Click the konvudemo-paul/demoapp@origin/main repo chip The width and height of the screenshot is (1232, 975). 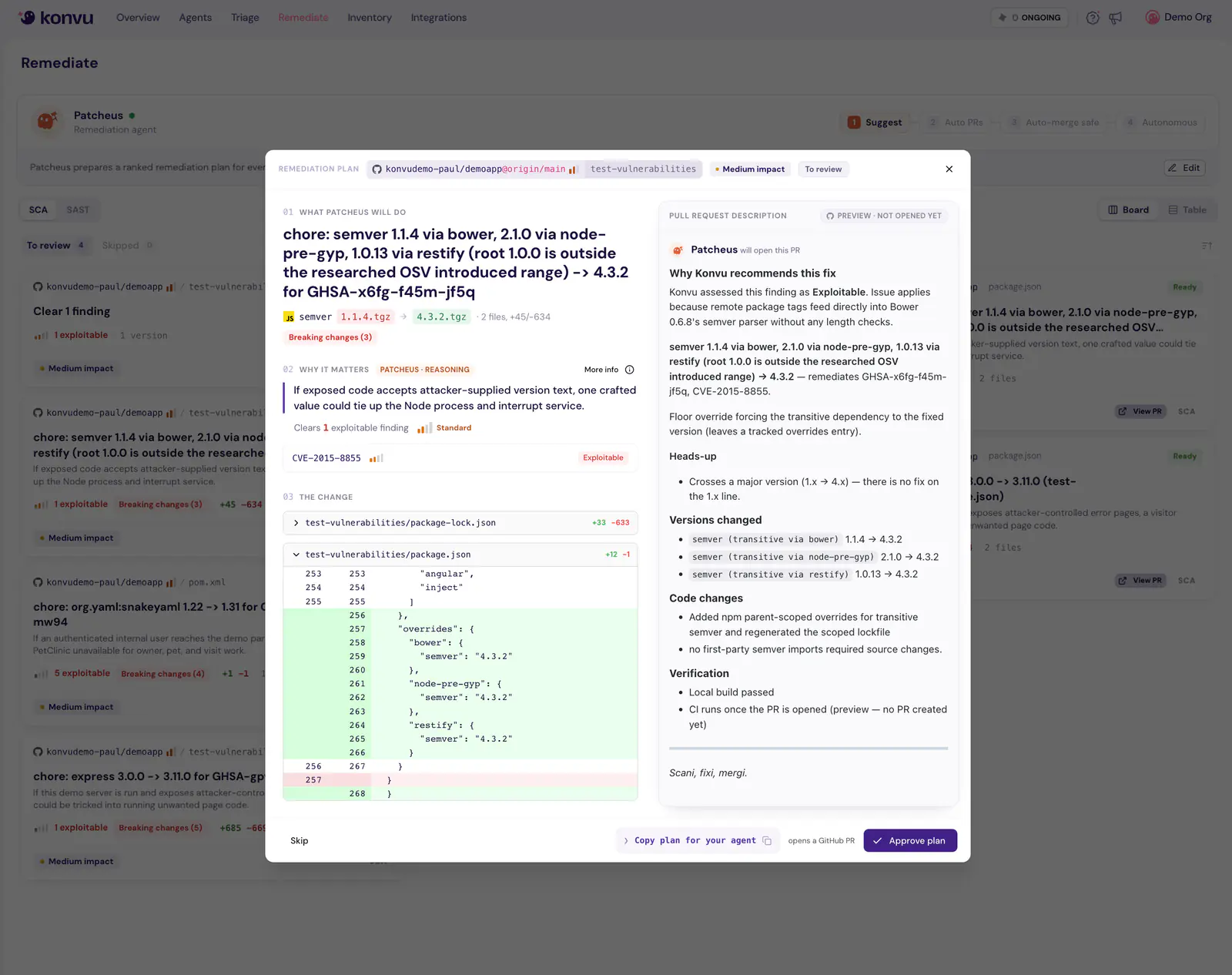click(474, 169)
